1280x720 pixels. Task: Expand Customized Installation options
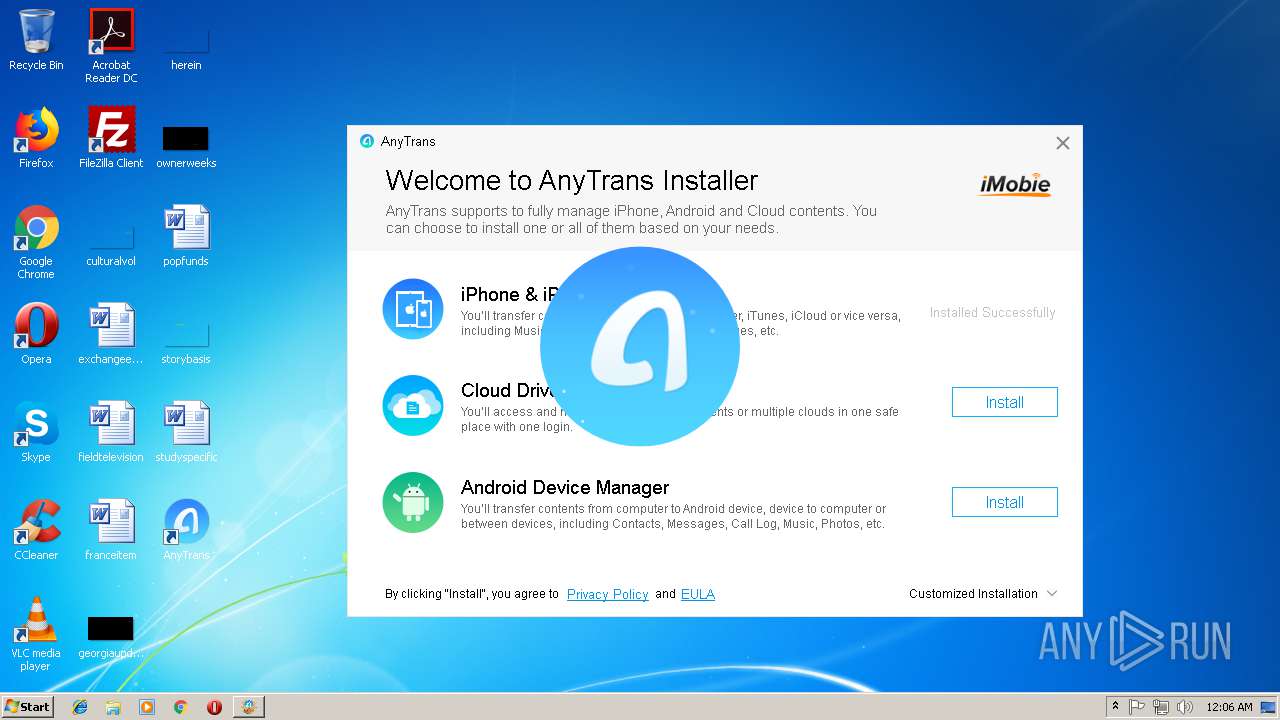coord(983,593)
